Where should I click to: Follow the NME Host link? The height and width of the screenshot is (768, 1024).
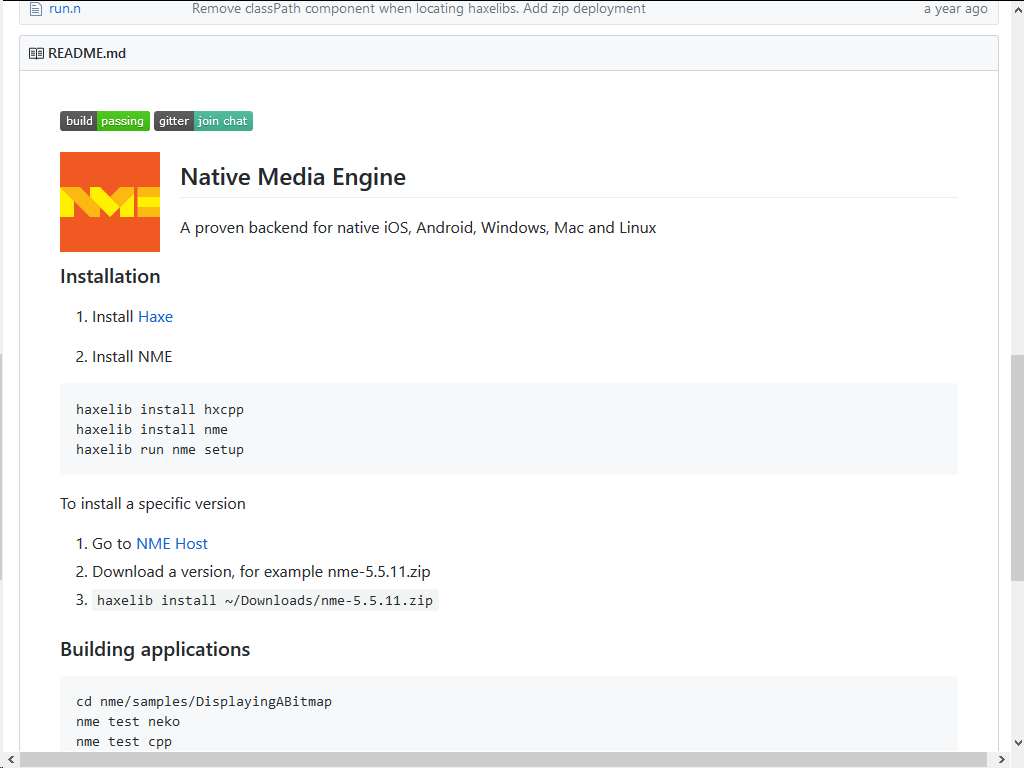172,544
